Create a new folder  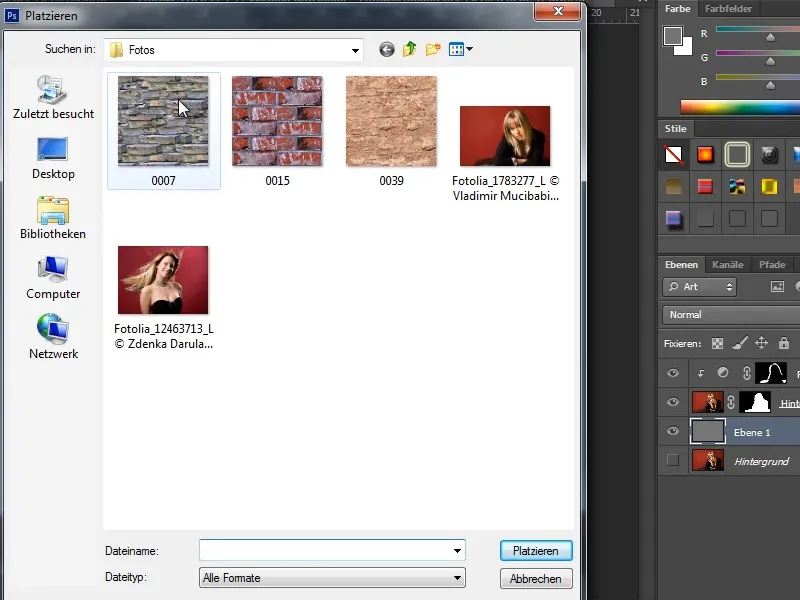(433, 49)
